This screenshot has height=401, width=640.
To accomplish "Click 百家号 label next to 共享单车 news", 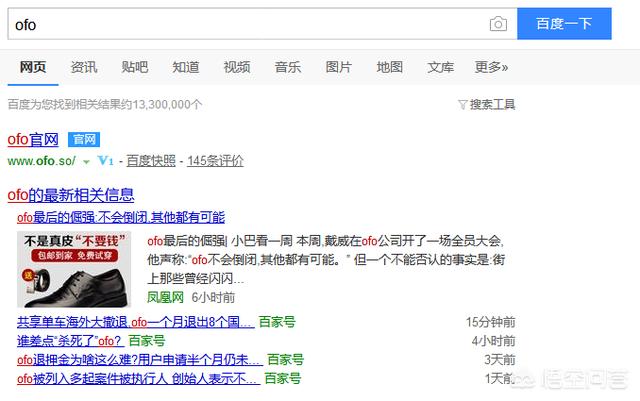I will pos(277,322).
